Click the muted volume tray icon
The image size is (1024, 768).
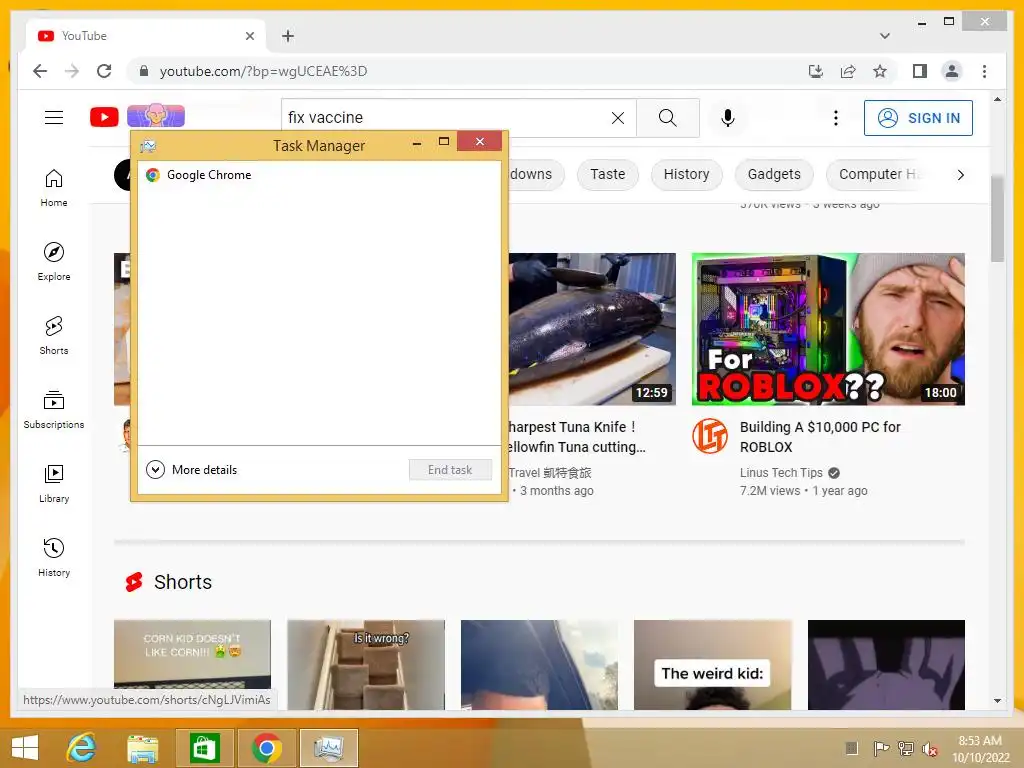click(x=930, y=748)
